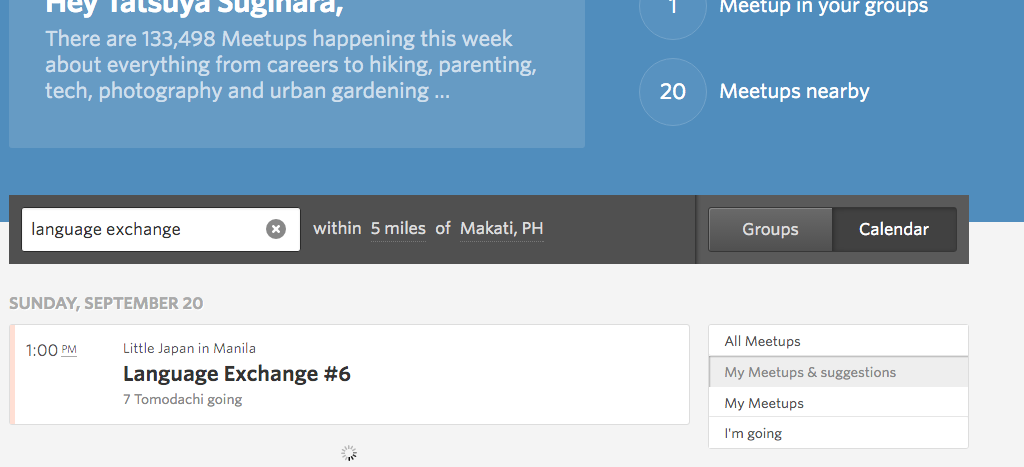Clear the language exchange search text
Viewport: 1024px width, 467px height.
[276, 229]
